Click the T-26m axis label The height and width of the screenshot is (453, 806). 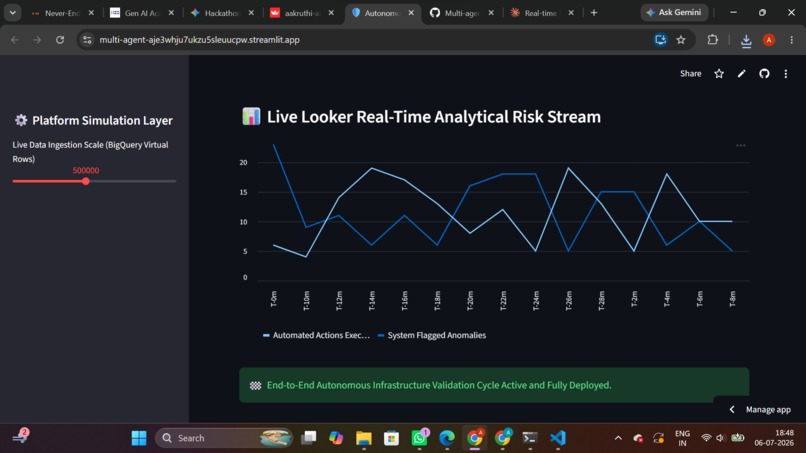pos(569,300)
